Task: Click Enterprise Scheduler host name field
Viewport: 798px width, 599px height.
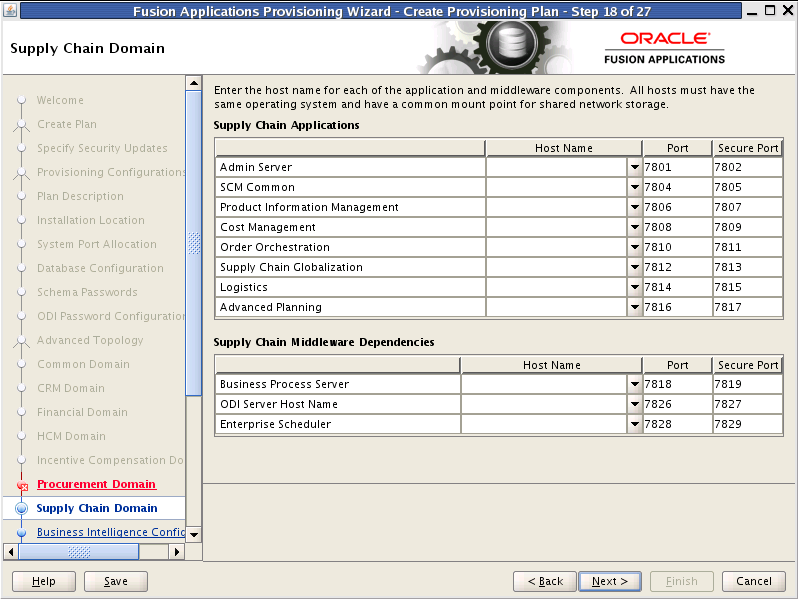Action: [x=544, y=424]
